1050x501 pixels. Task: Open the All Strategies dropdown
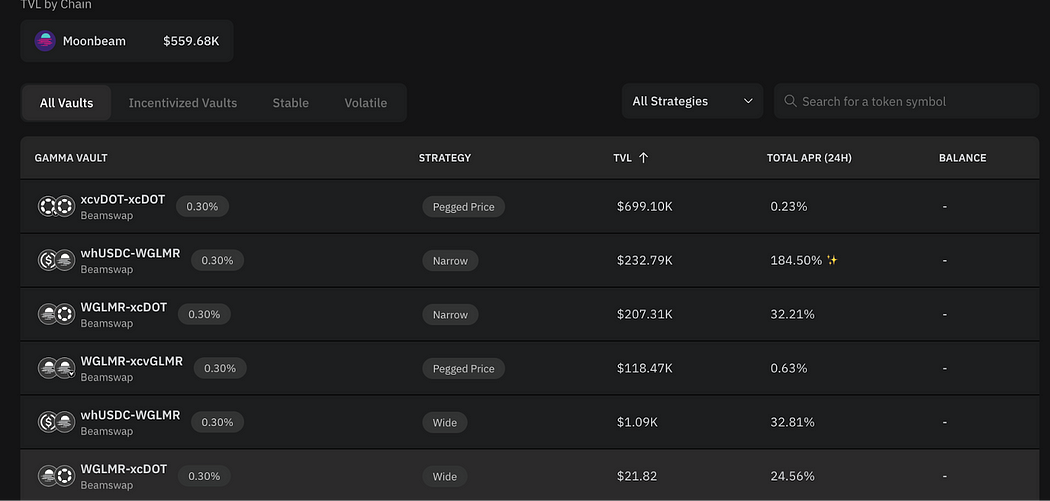[x=692, y=101]
